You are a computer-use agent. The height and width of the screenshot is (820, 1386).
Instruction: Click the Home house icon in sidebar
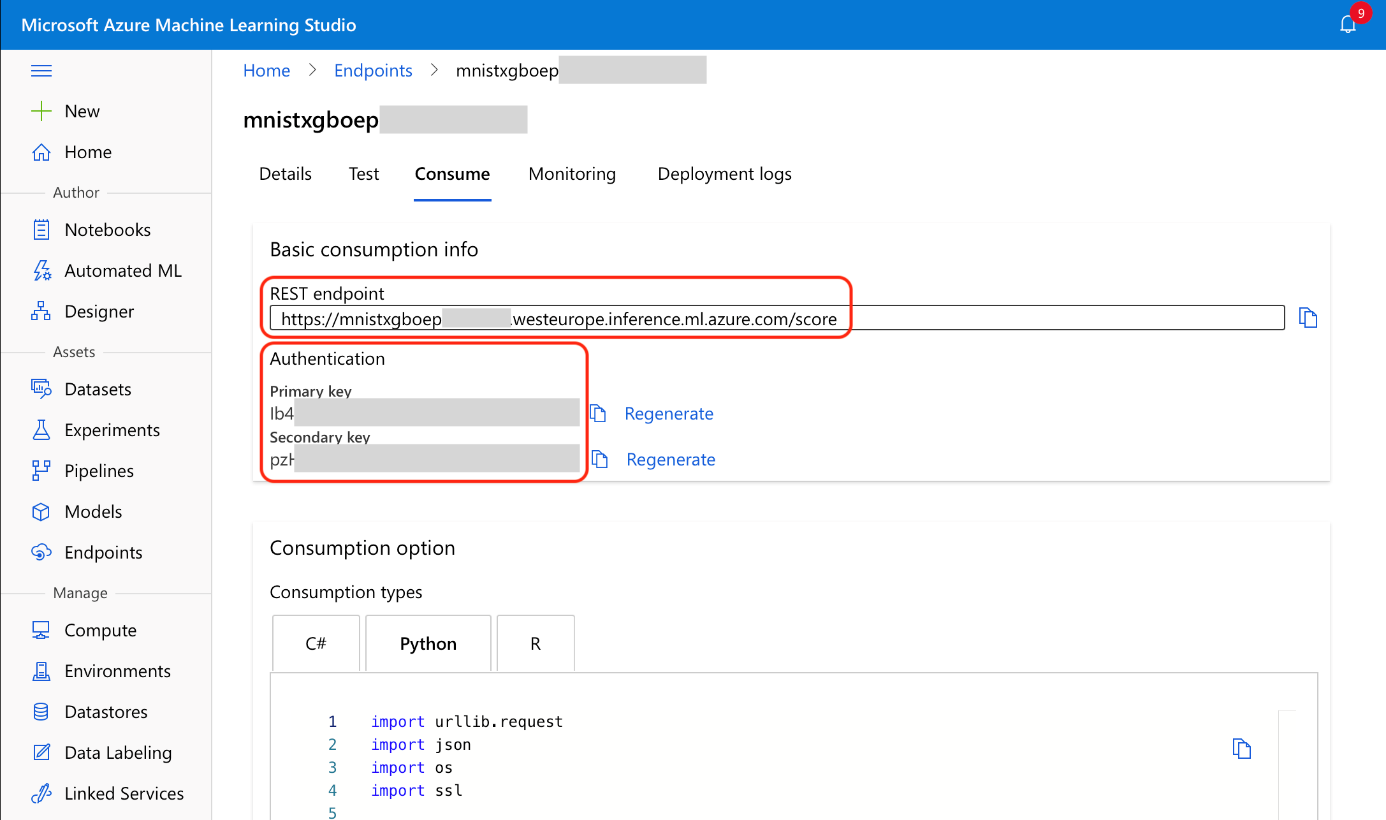pos(41,152)
